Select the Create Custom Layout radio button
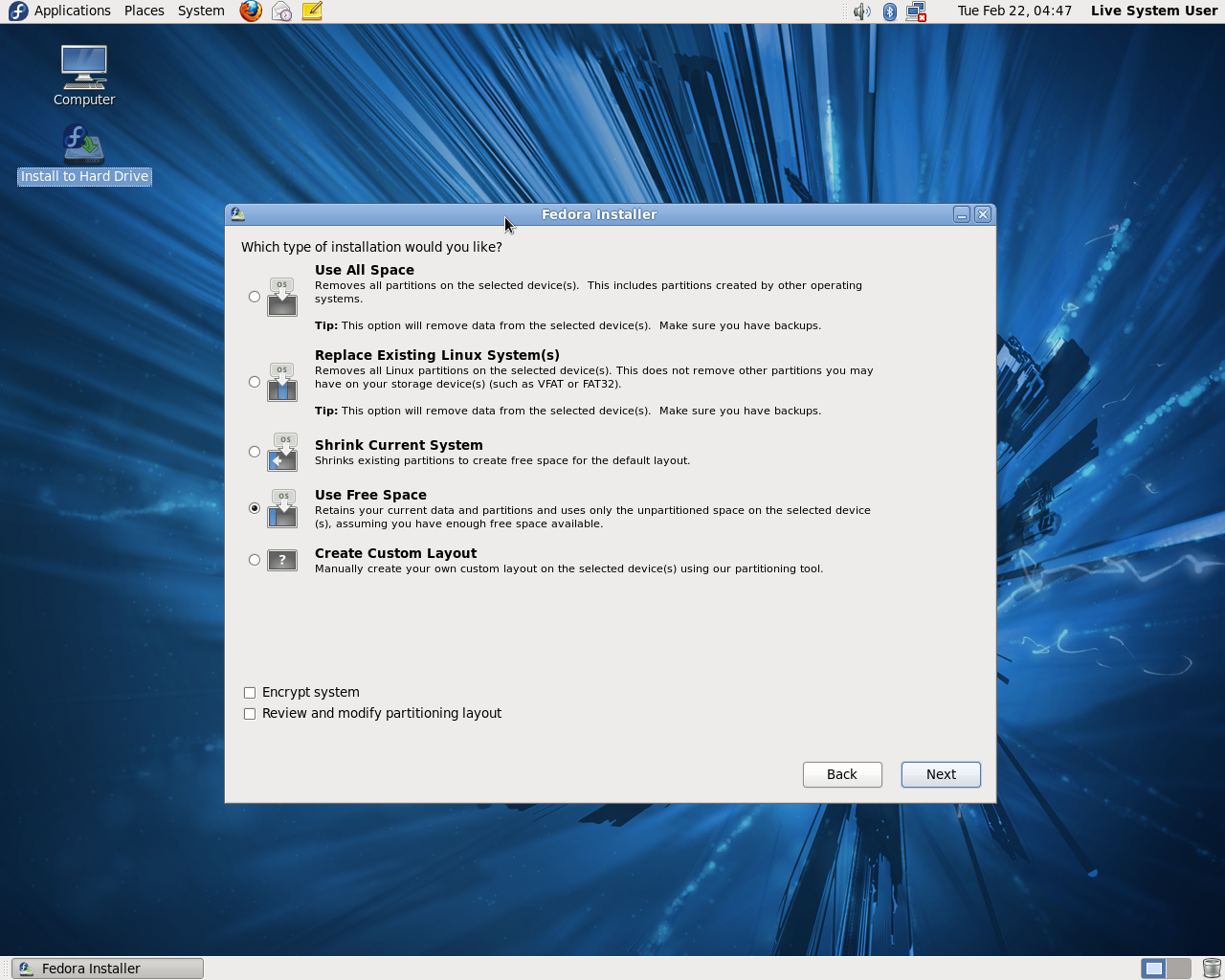This screenshot has width=1225, height=980. (x=255, y=560)
